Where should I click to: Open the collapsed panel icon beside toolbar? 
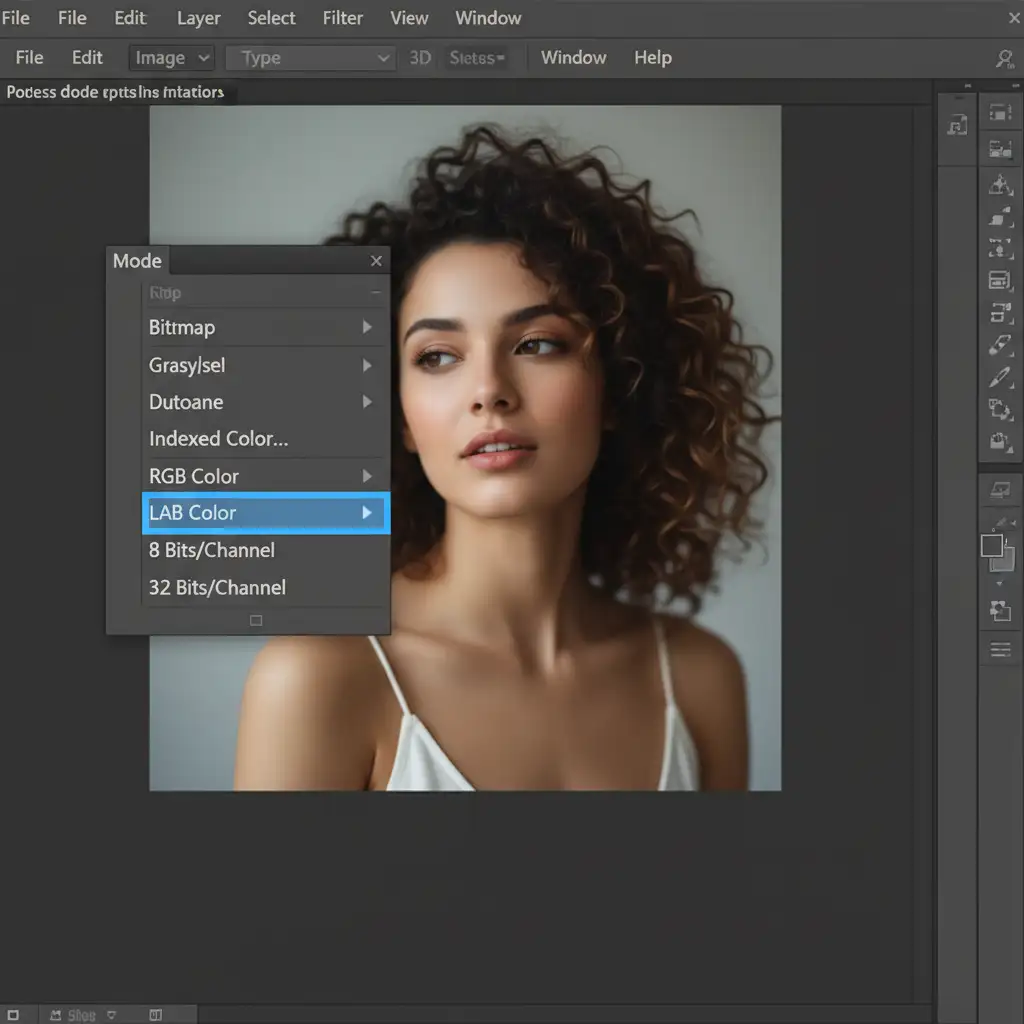[957, 125]
